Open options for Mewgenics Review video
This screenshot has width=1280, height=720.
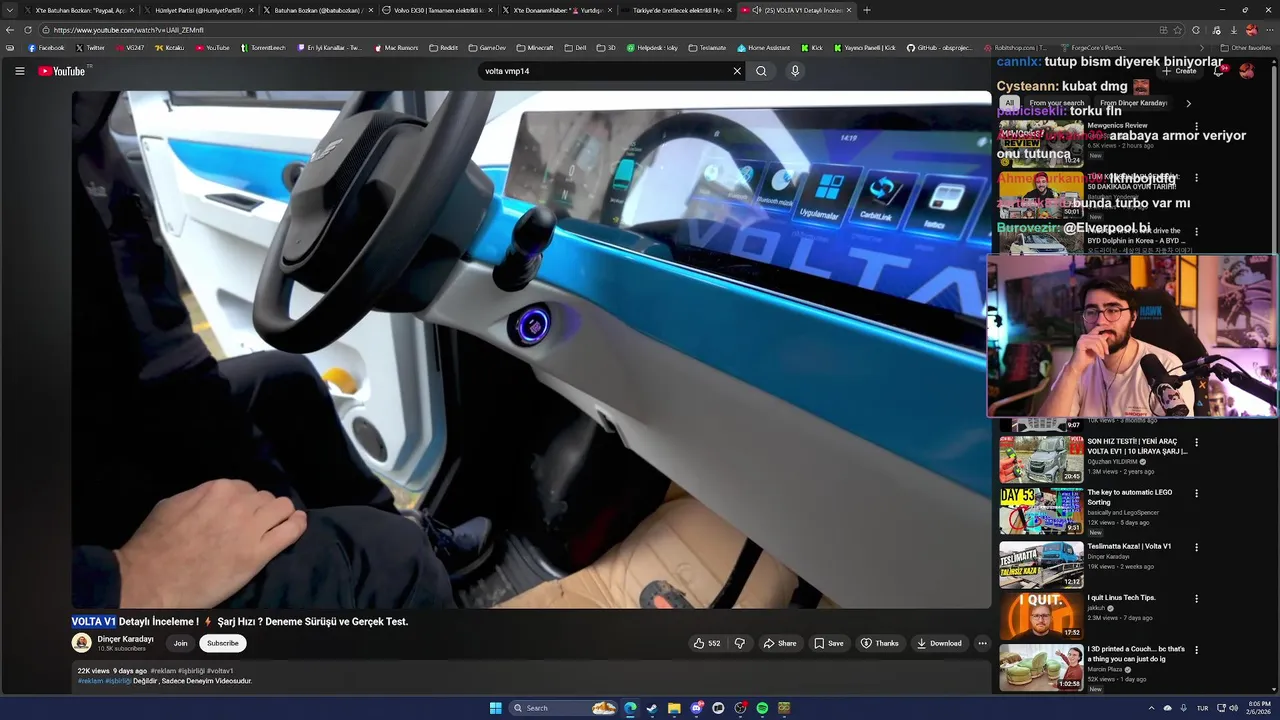click(1196, 127)
